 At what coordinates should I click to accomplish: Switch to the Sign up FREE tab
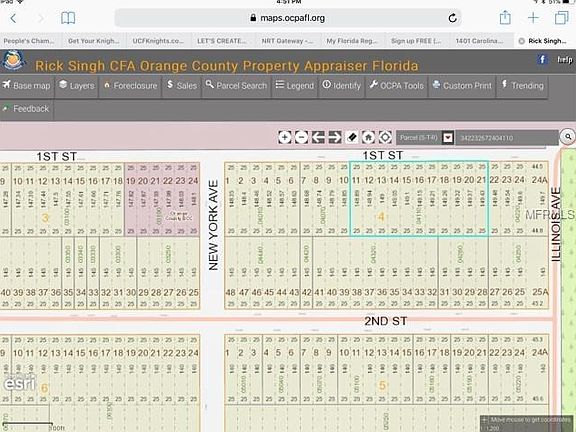(x=417, y=41)
